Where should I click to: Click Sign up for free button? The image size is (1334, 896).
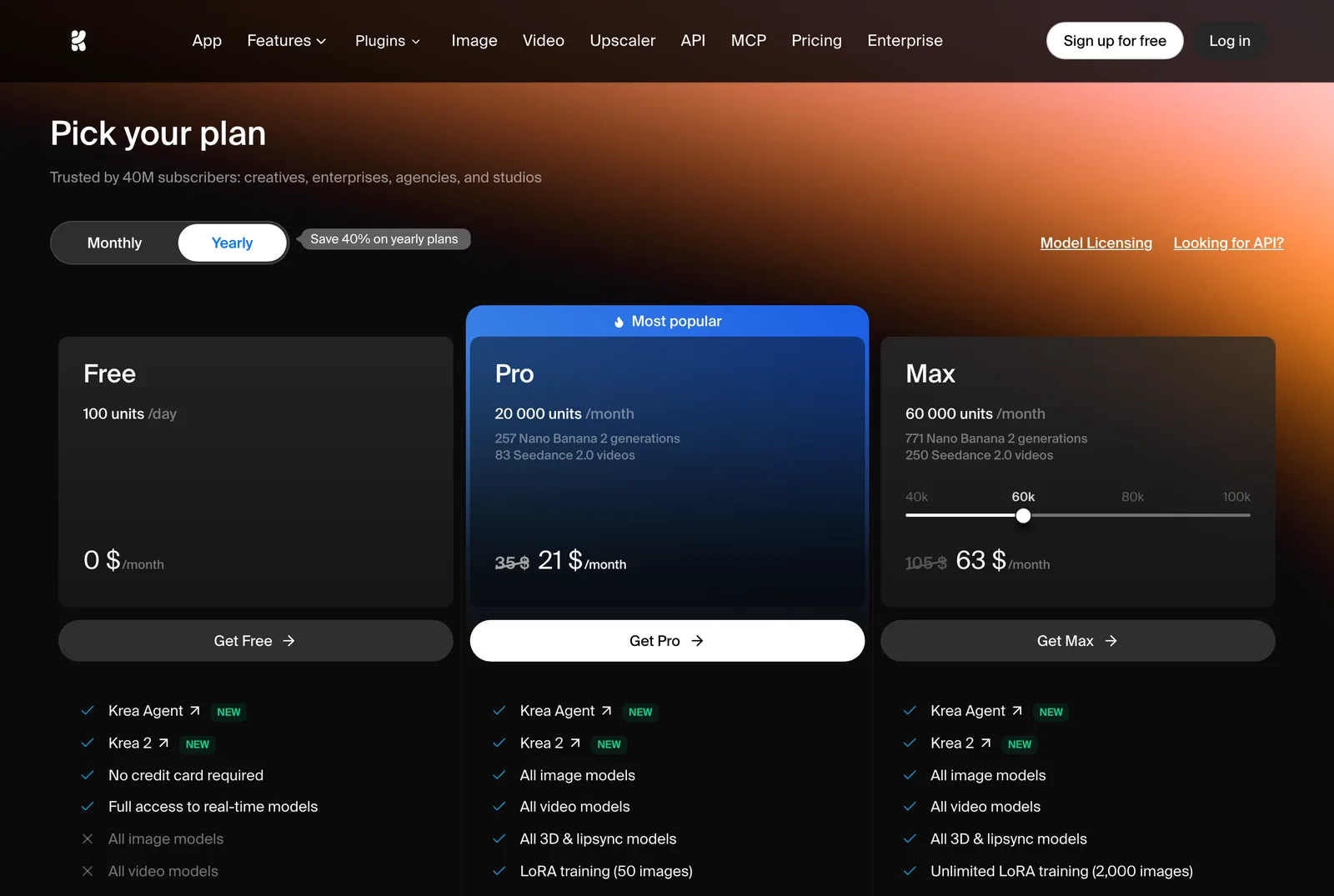point(1115,41)
